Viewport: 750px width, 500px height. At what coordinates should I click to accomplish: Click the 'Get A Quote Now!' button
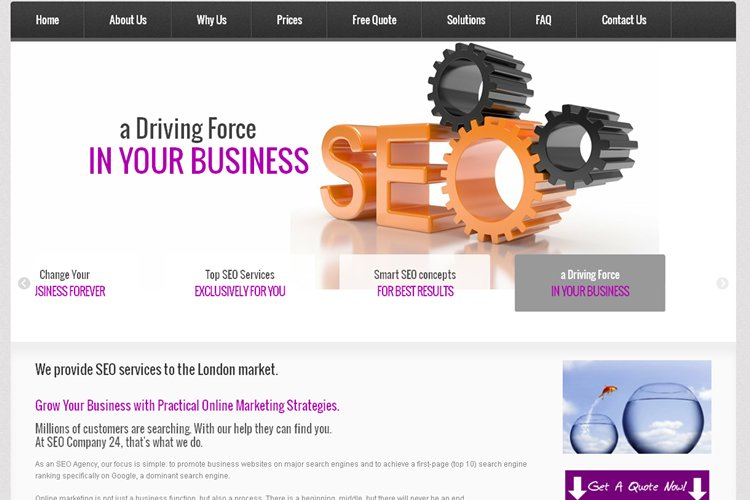click(637, 486)
